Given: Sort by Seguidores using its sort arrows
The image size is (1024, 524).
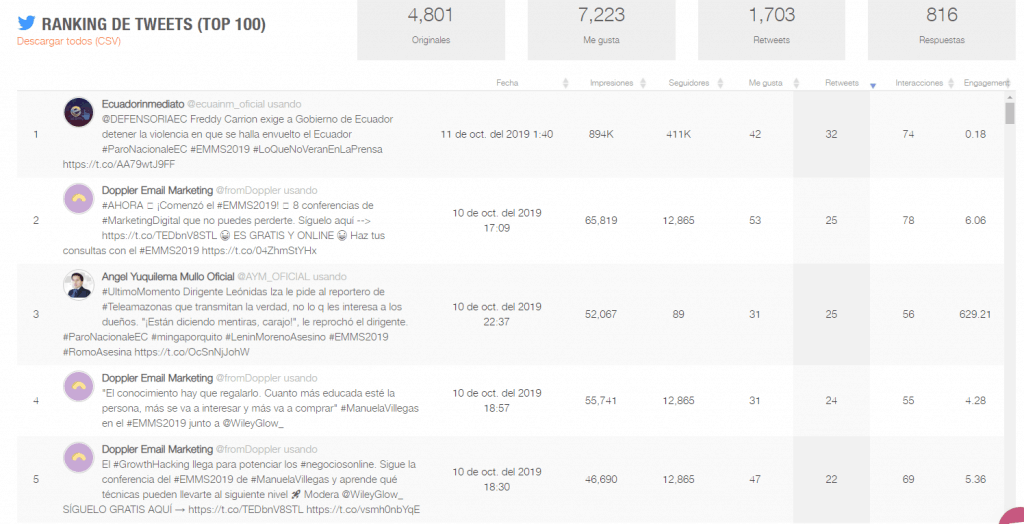Looking at the screenshot, I should tap(720, 83).
